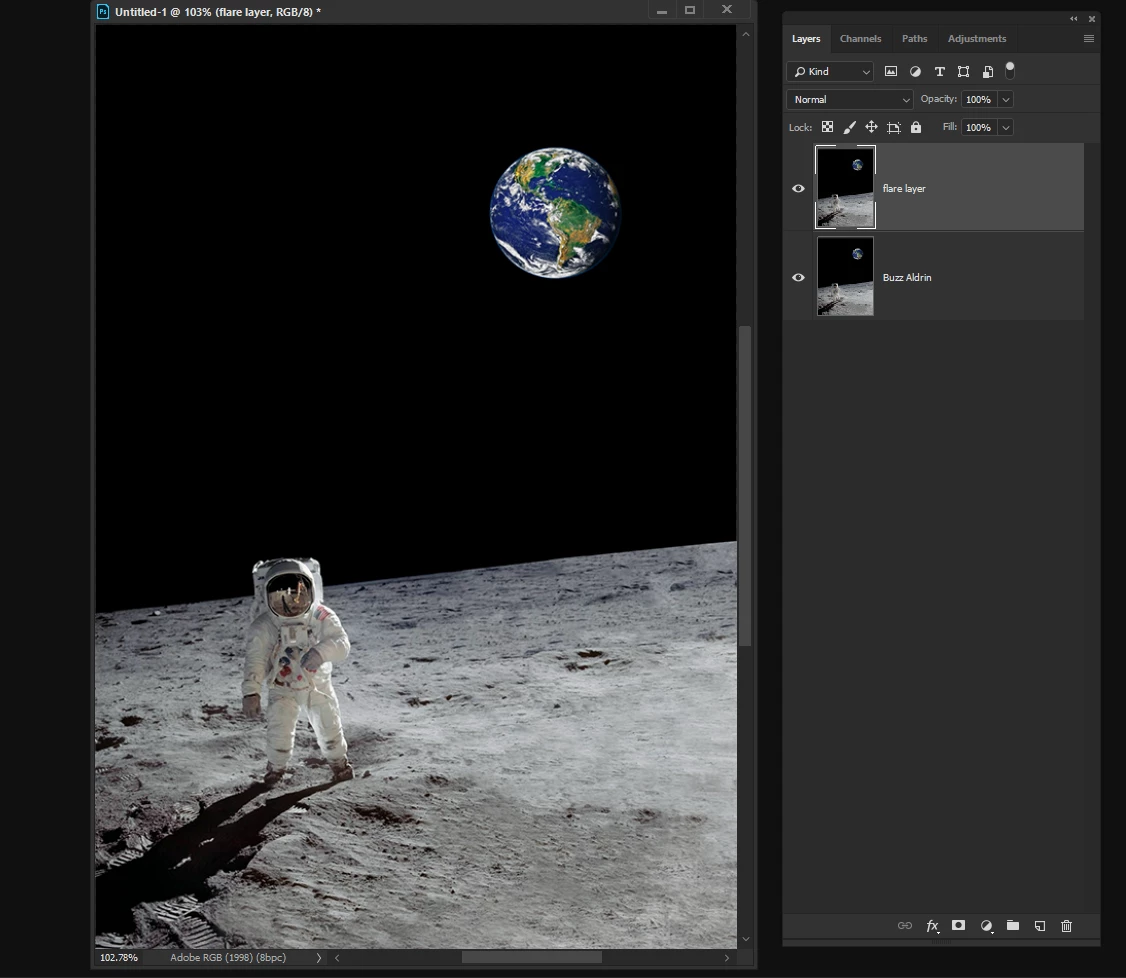Image resolution: width=1126 pixels, height=978 pixels.
Task: Click vertical scrollbar down arrow
Action: pos(745,939)
